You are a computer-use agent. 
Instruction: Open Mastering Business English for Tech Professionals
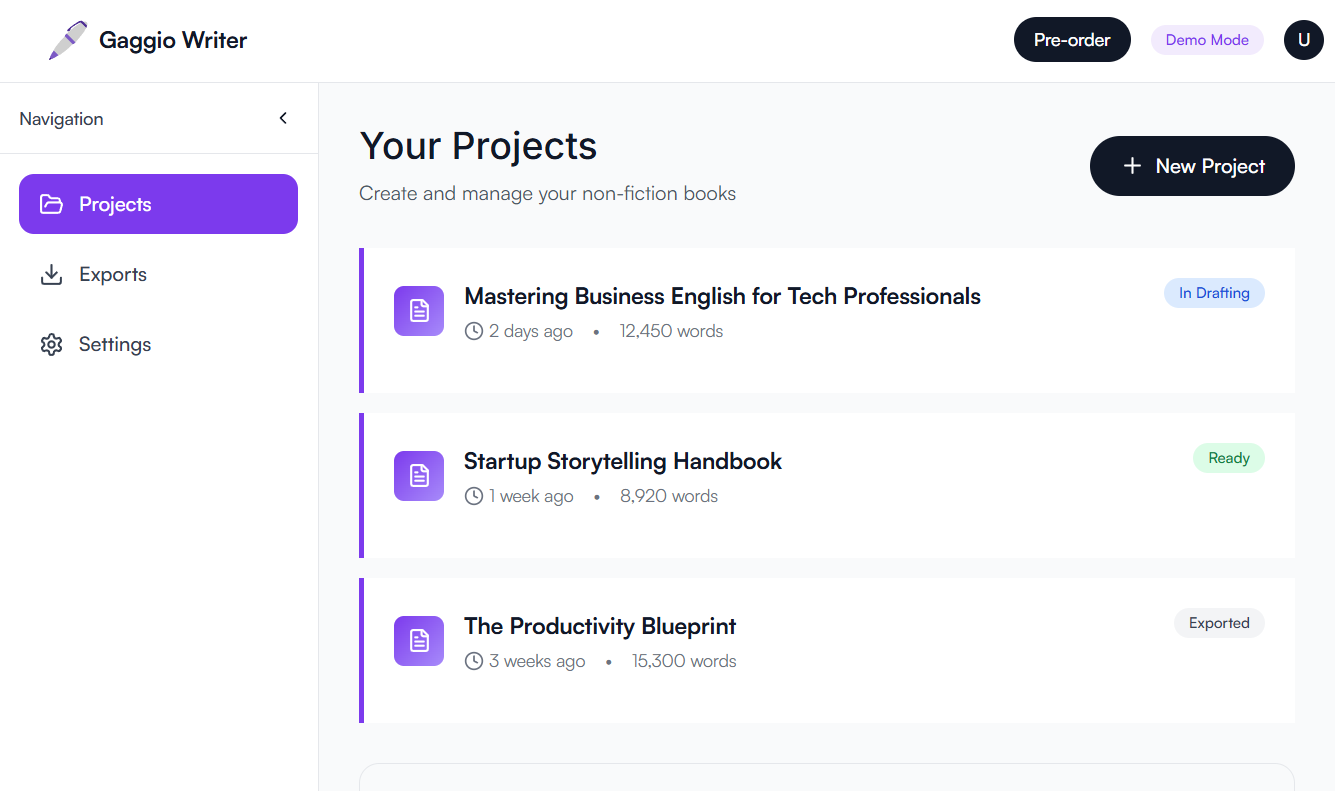click(722, 296)
